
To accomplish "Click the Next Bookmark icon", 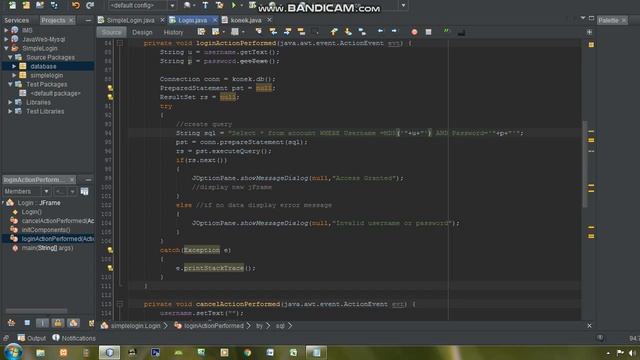I will 348,32.
